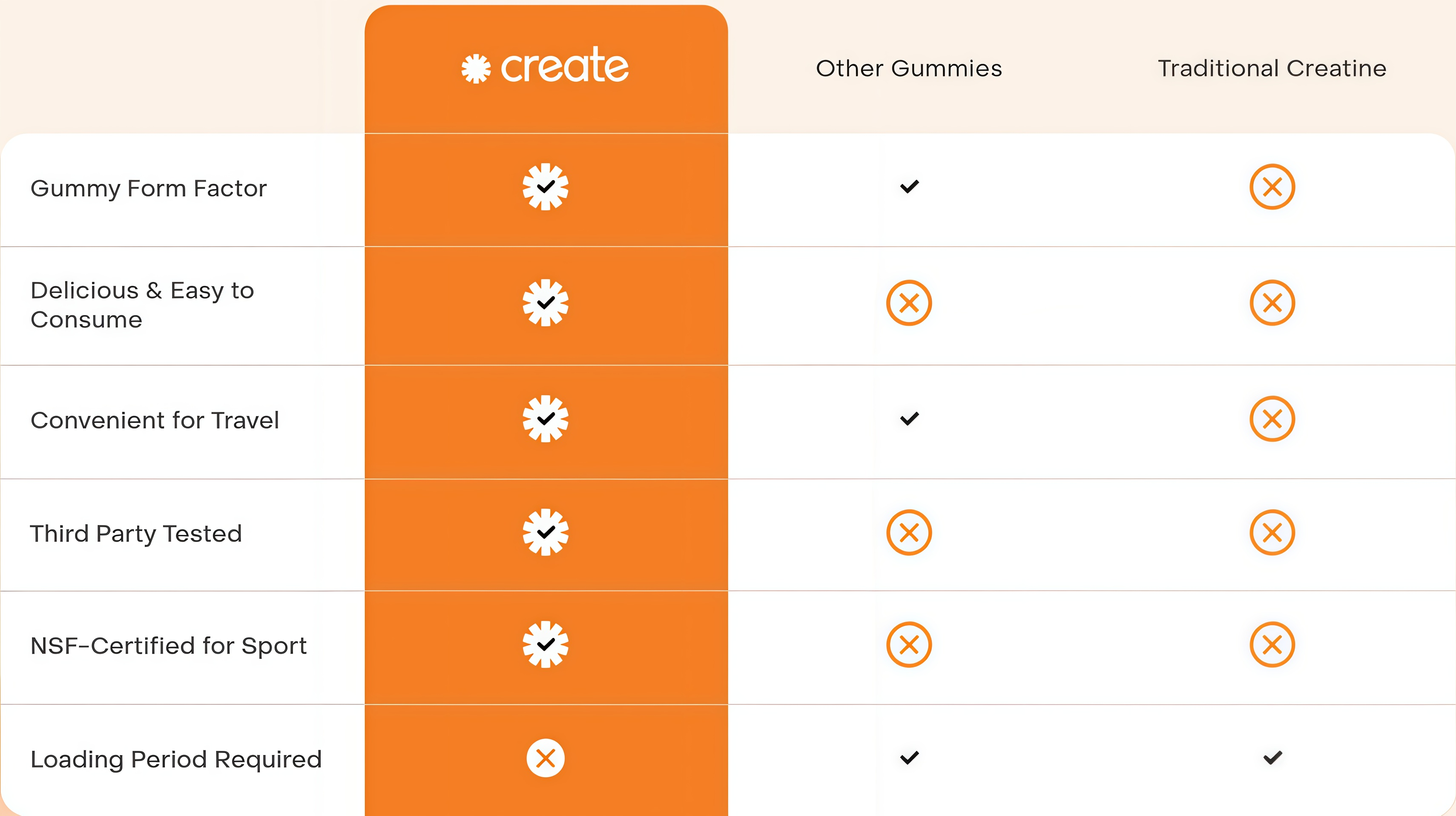Click Traditional Creatine X for Convenient for Travel
Image resolution: width=1456 pixels, height=816 pixels.
(x=1272, y=419)
